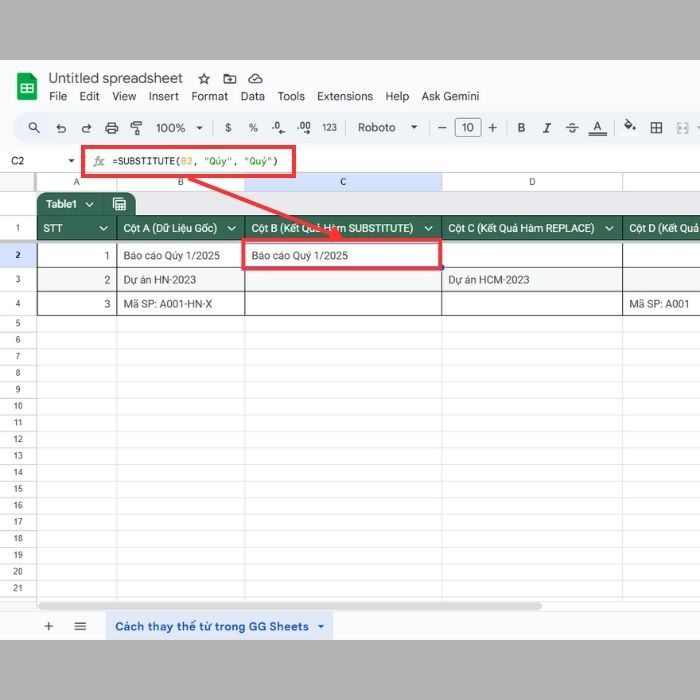Open more number formats 123
The image size is (700, 700).
click(x=329, y=128)
